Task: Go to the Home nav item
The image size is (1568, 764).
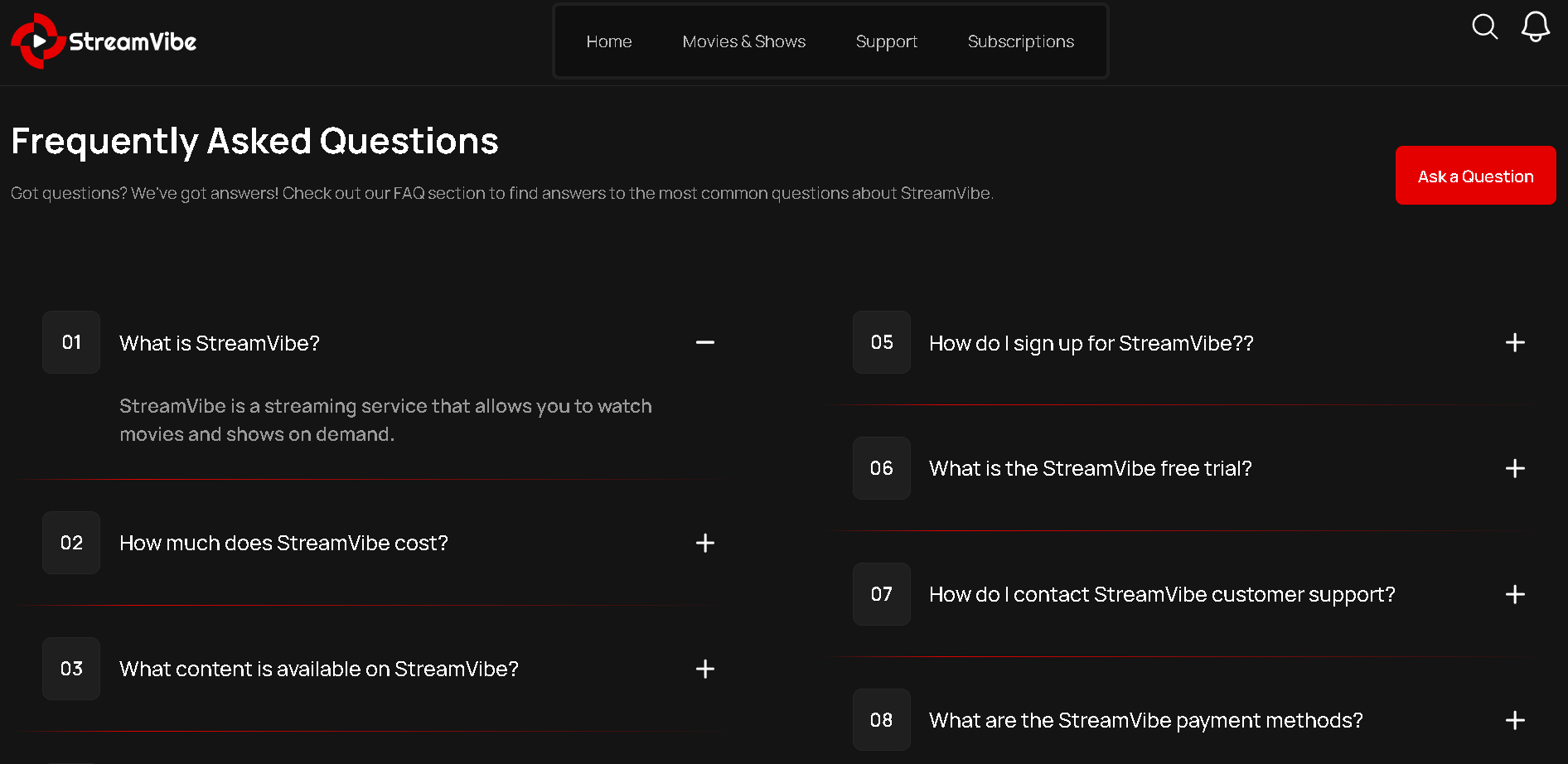Action: click(609, 41)
